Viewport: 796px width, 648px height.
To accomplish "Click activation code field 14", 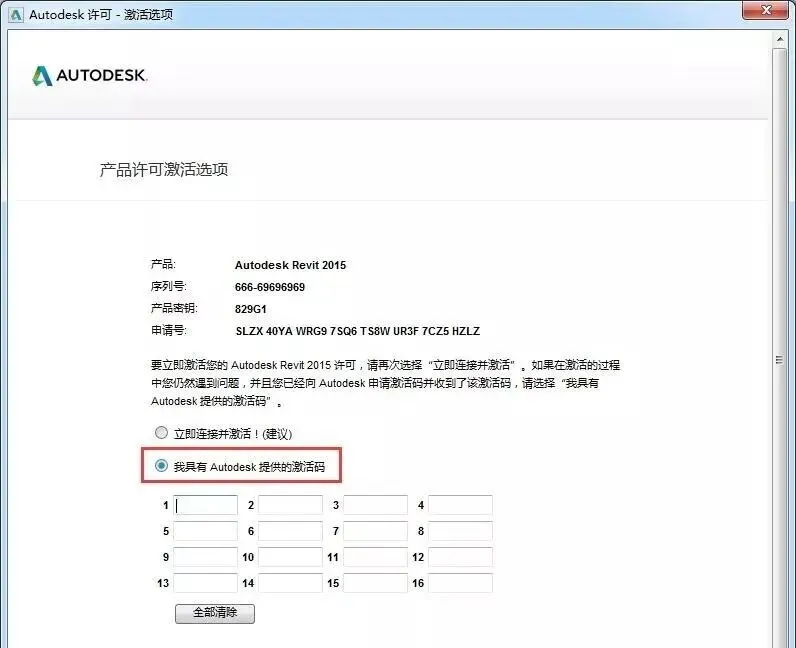I will 290,583.
